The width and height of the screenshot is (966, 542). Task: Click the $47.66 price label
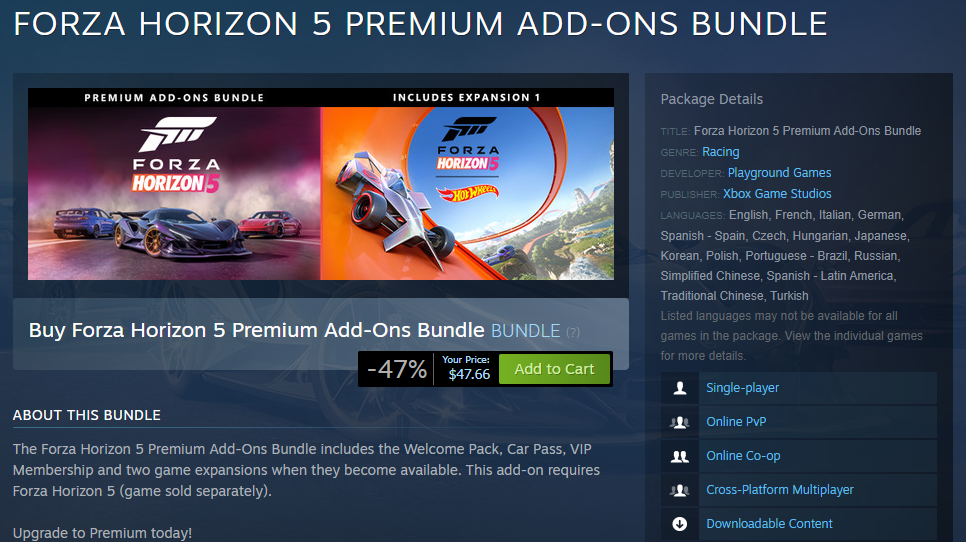469,374
